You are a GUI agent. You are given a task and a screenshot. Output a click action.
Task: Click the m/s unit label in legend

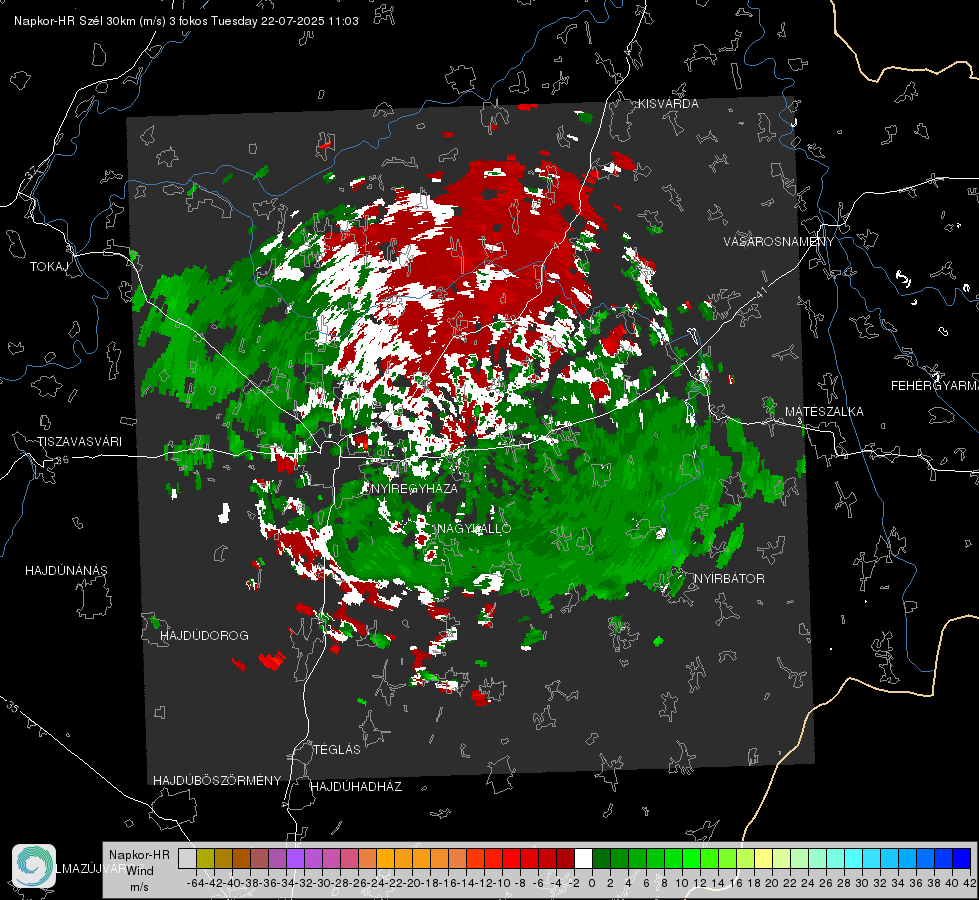point(139,887)
